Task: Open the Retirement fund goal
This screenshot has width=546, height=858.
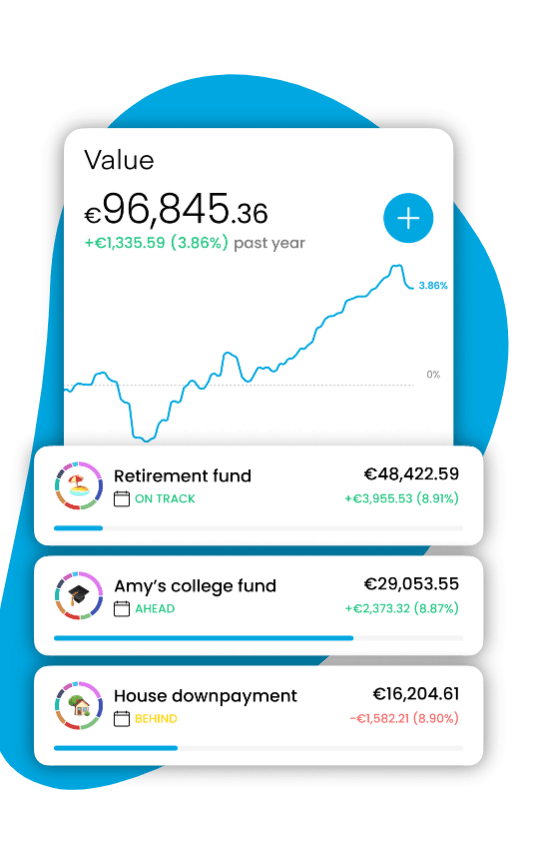Action: click(x=258, y=496)
